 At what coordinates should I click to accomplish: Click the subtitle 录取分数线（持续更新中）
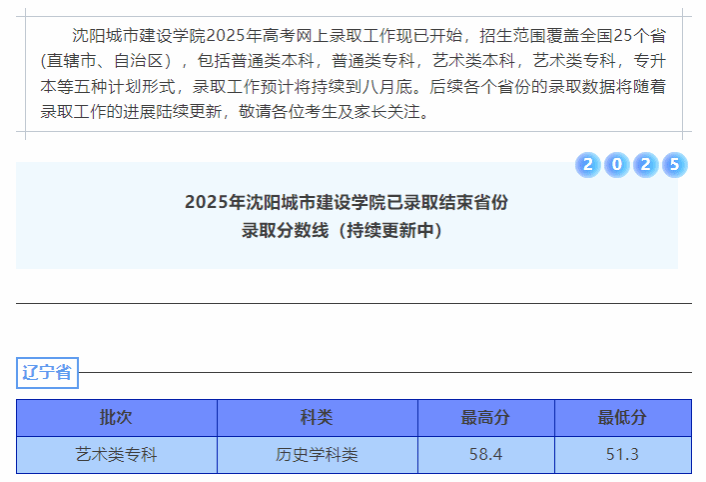(342, 230)
